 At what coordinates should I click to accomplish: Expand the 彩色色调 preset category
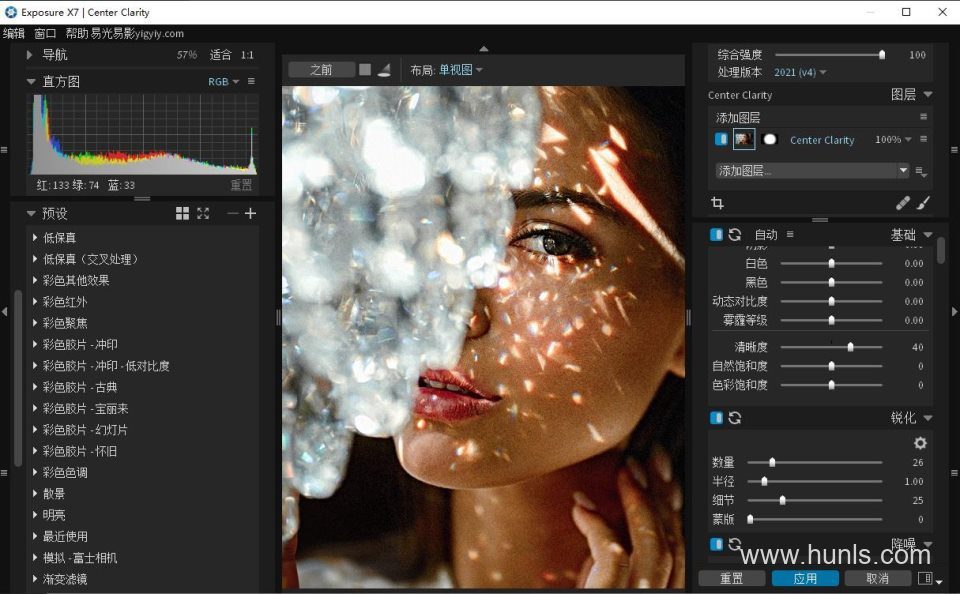(x=35, y=472)
